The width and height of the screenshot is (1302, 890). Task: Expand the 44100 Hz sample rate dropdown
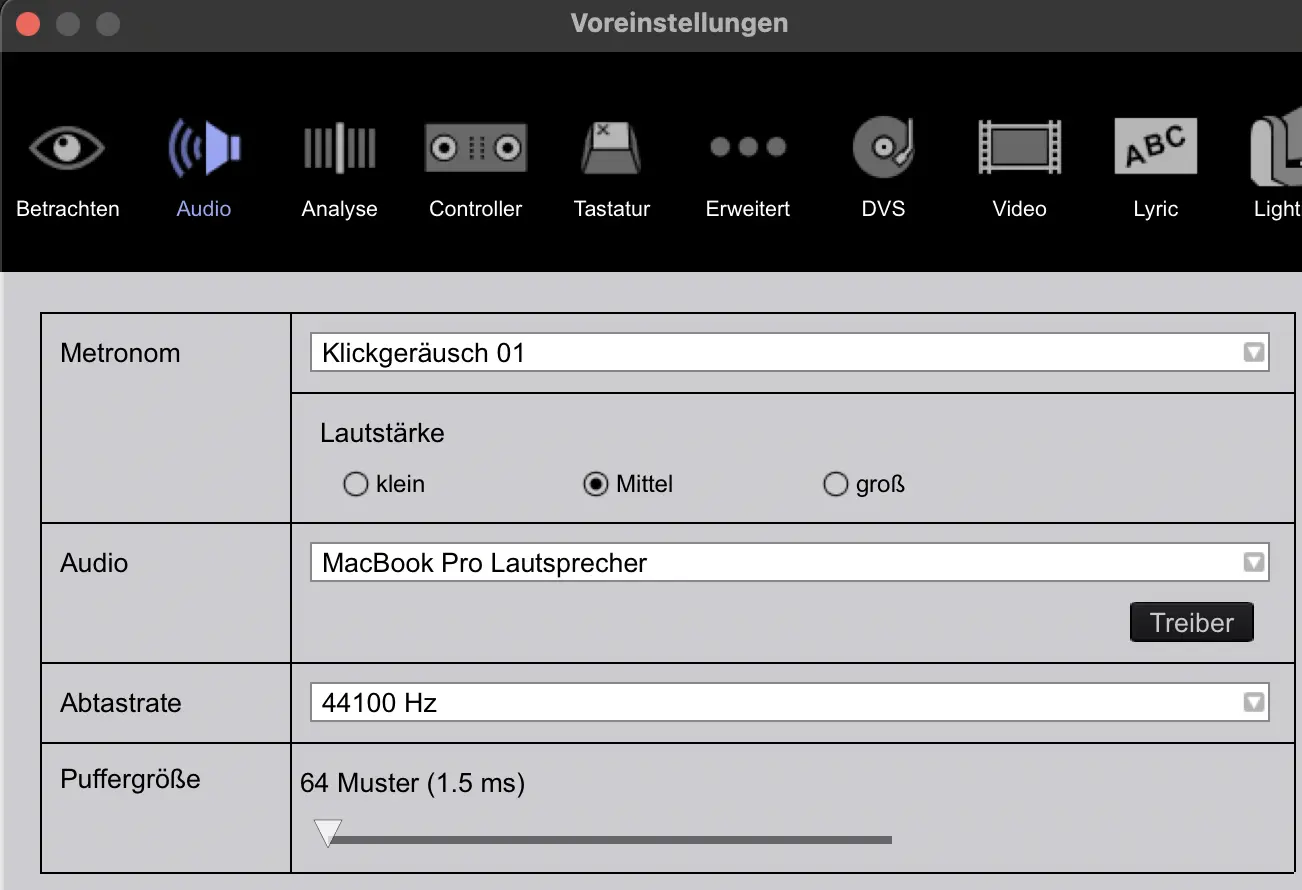click(1253, 702)
